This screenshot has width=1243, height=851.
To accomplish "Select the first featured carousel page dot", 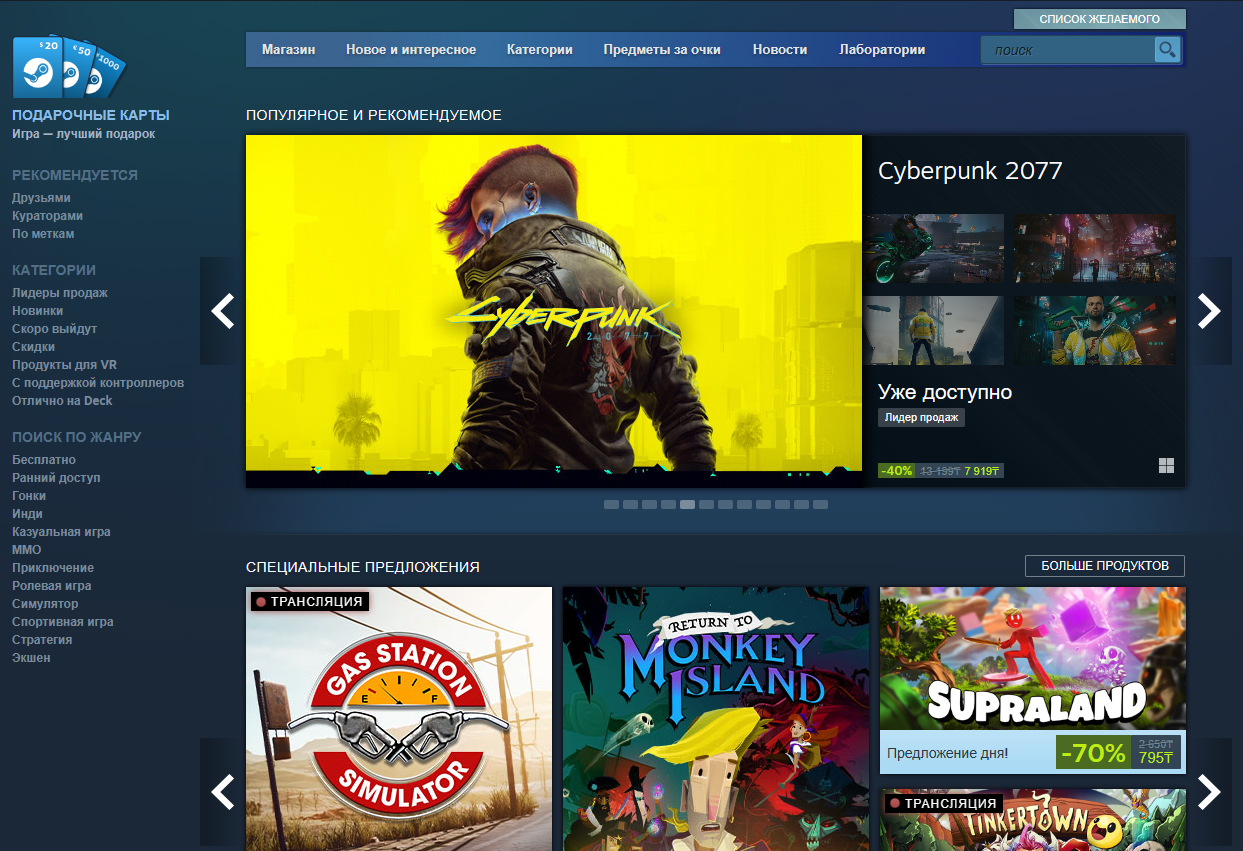I will pyautogui.click(x=611, y=505).
